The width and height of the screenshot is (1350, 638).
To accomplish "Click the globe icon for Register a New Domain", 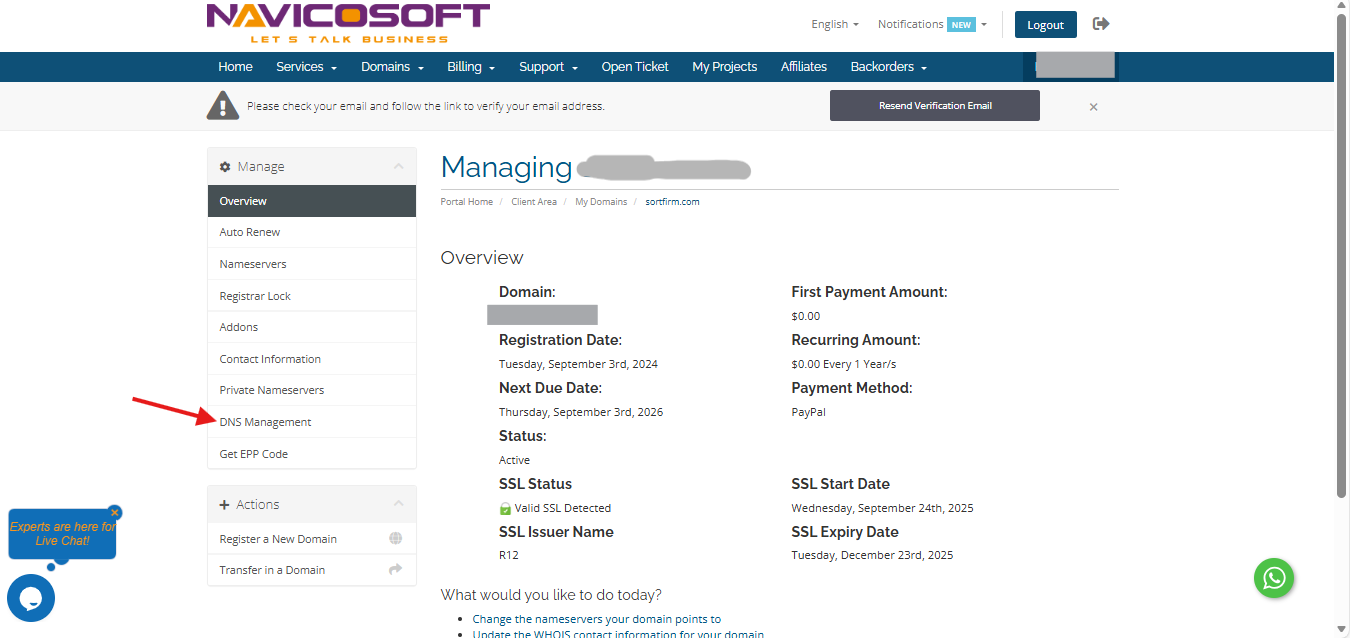I will tap(395, 539).
